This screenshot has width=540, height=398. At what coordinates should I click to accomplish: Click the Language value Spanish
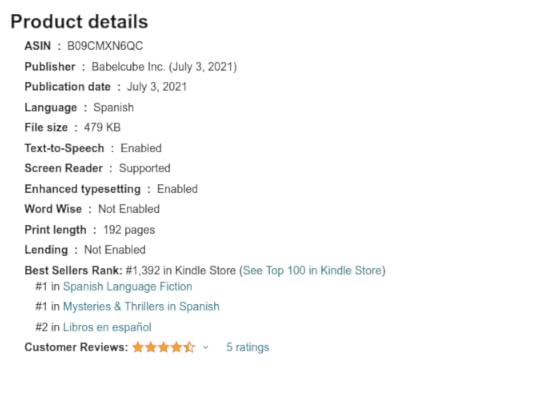tap(114, 107)
